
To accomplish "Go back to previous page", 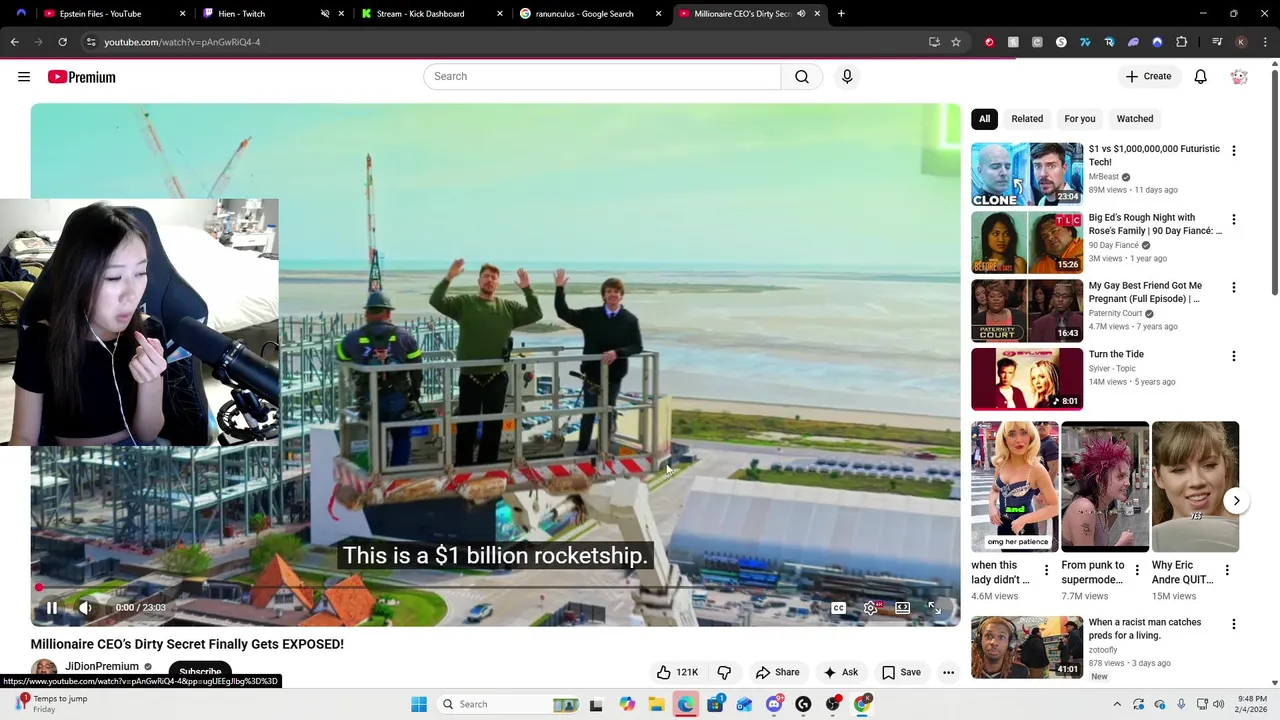I will point(14,42).
